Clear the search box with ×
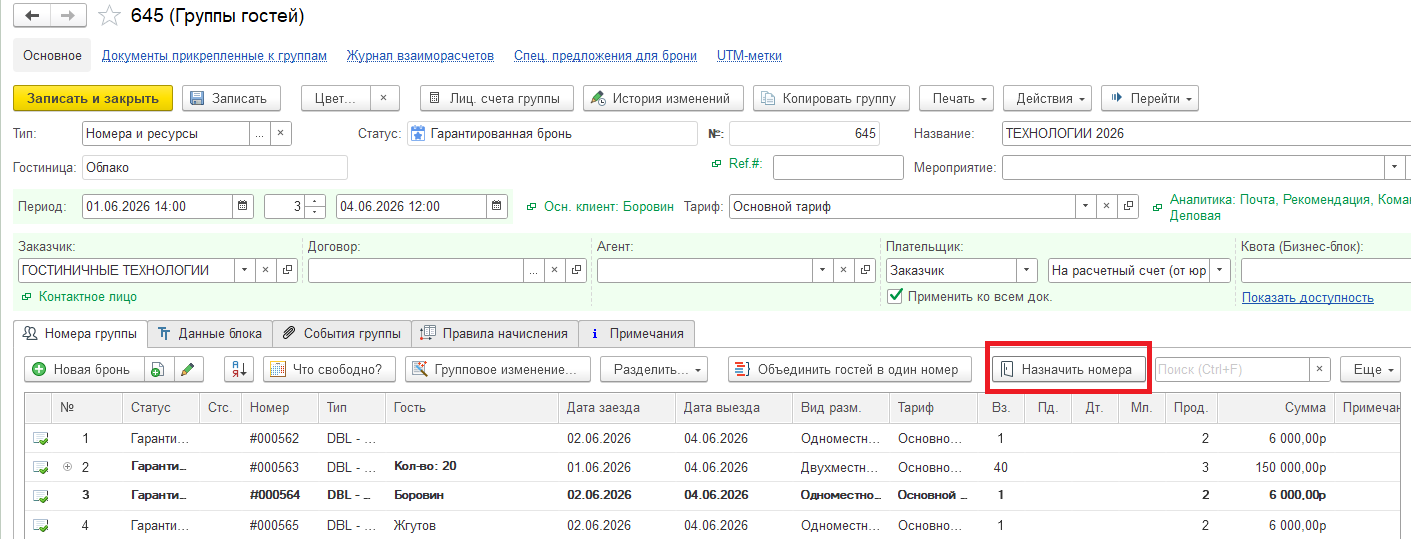 click(1320, 369)
